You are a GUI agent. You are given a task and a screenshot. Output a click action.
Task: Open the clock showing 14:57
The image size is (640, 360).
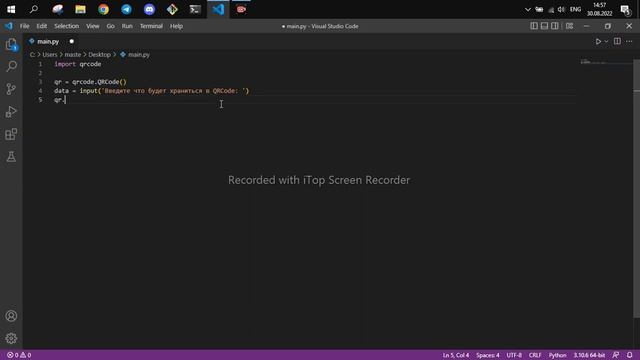[x=600, y=9]
